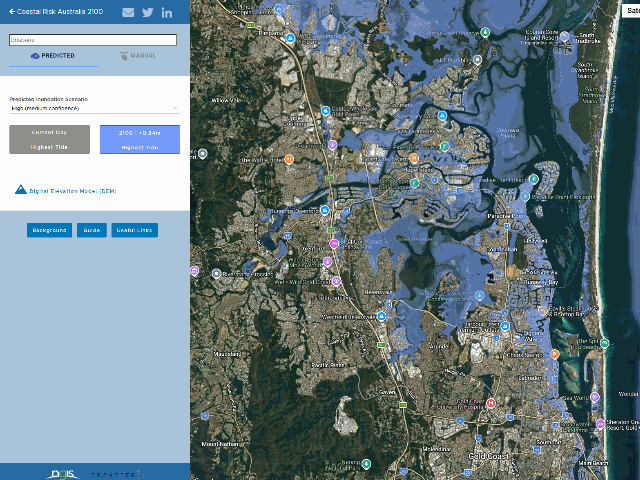
Task: Open the email share icon
Action: (x=128, y=12)
